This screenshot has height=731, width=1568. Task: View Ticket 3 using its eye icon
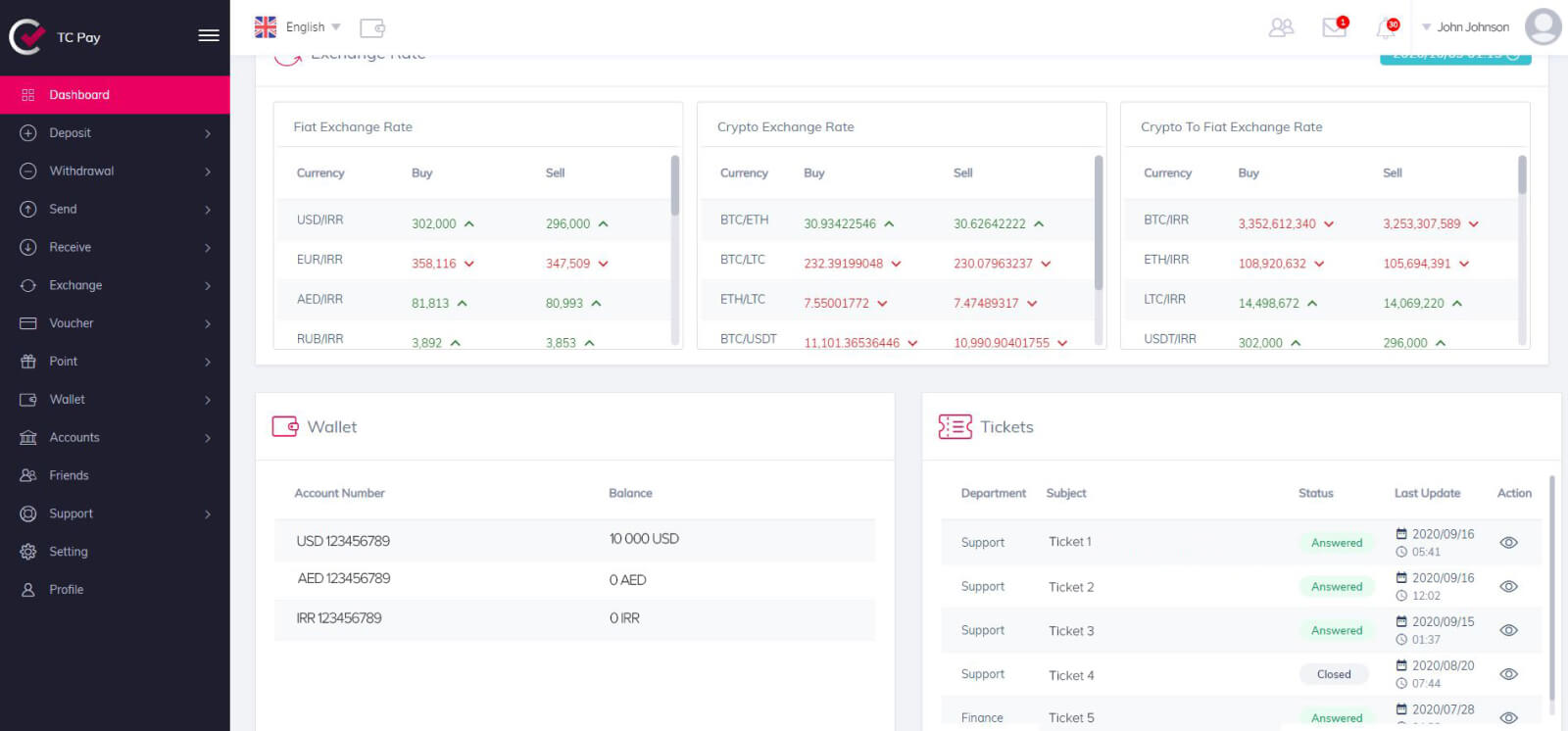click(1508, 631)
